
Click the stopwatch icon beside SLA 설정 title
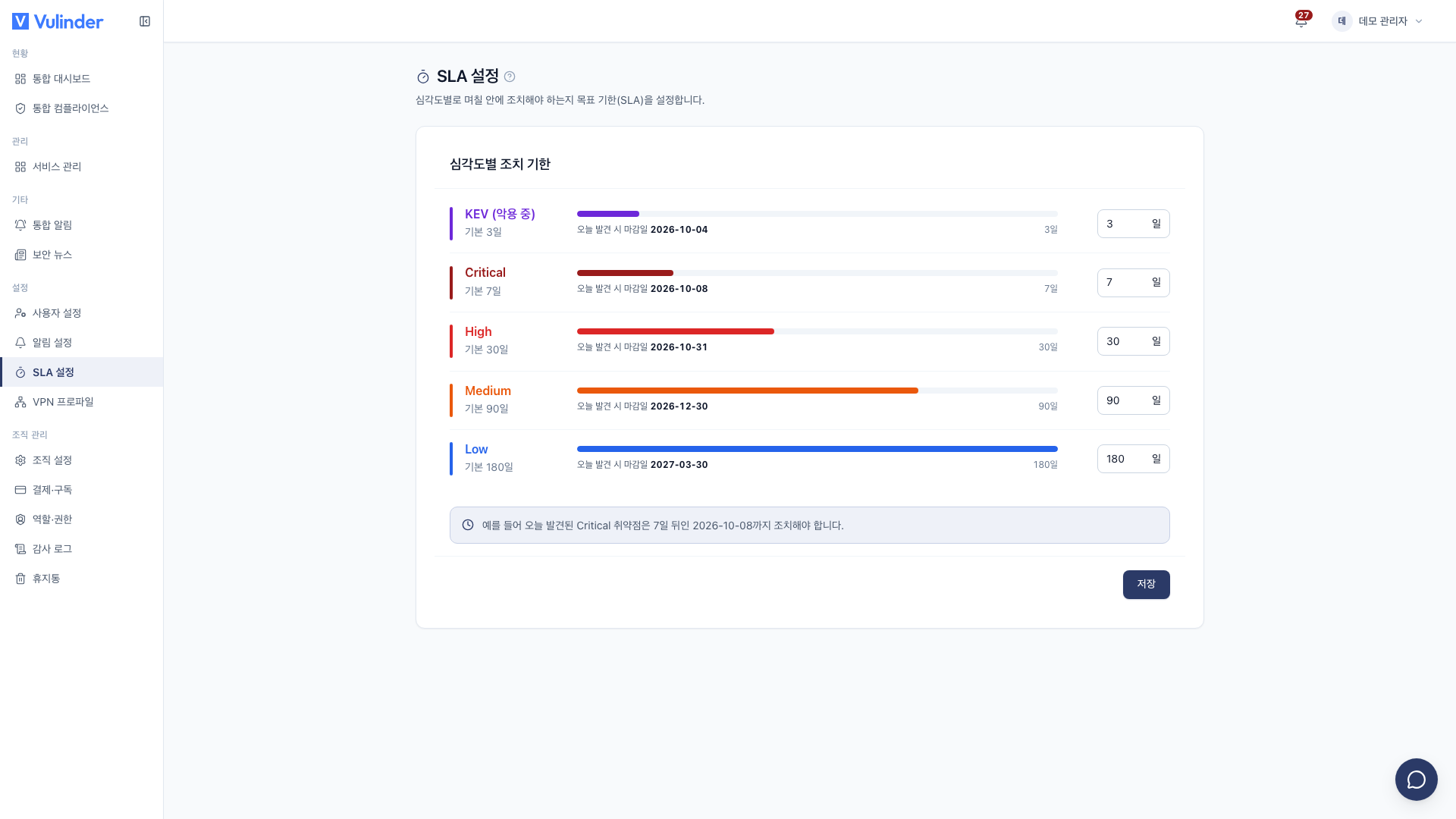423,77
